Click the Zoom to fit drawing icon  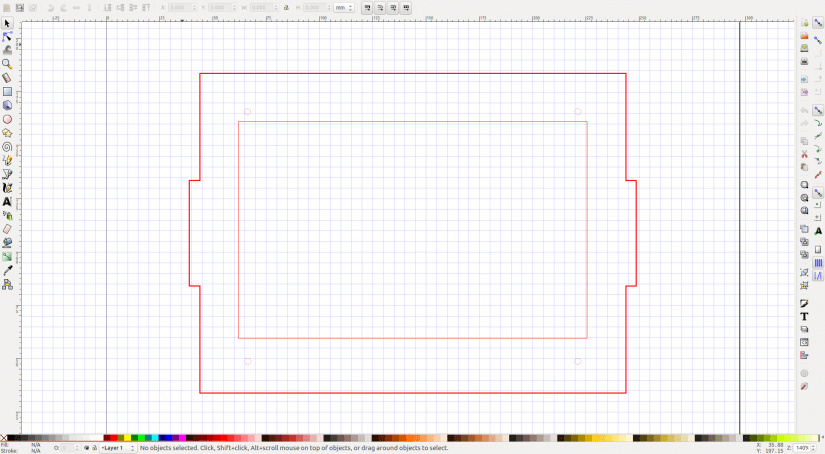click(x=804, y=198)
